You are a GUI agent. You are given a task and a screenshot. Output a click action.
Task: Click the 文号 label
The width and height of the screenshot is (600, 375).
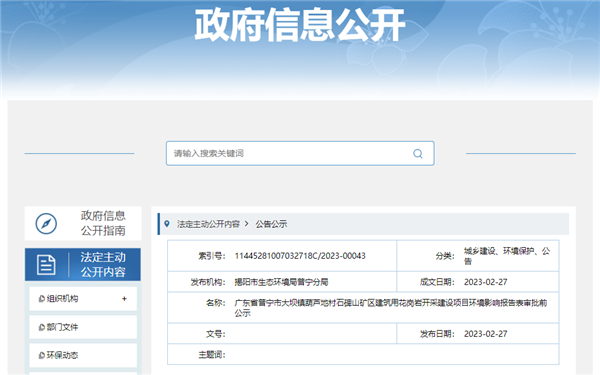click(215, 334)
